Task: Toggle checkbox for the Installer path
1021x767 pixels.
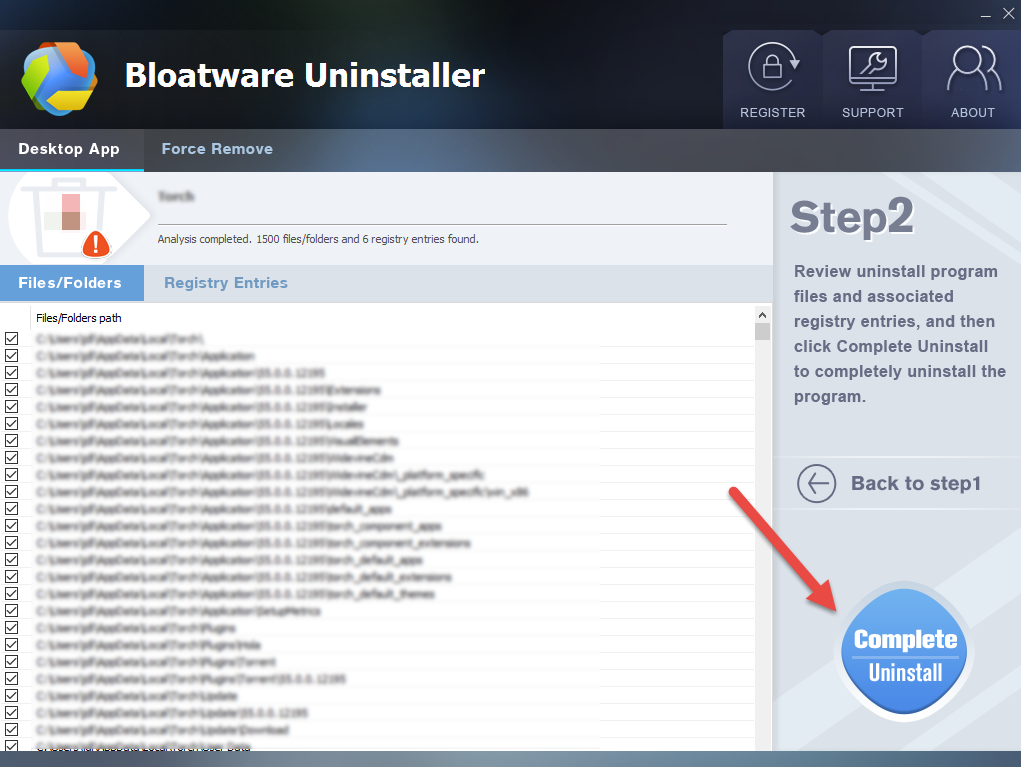Action: point(12,406)
